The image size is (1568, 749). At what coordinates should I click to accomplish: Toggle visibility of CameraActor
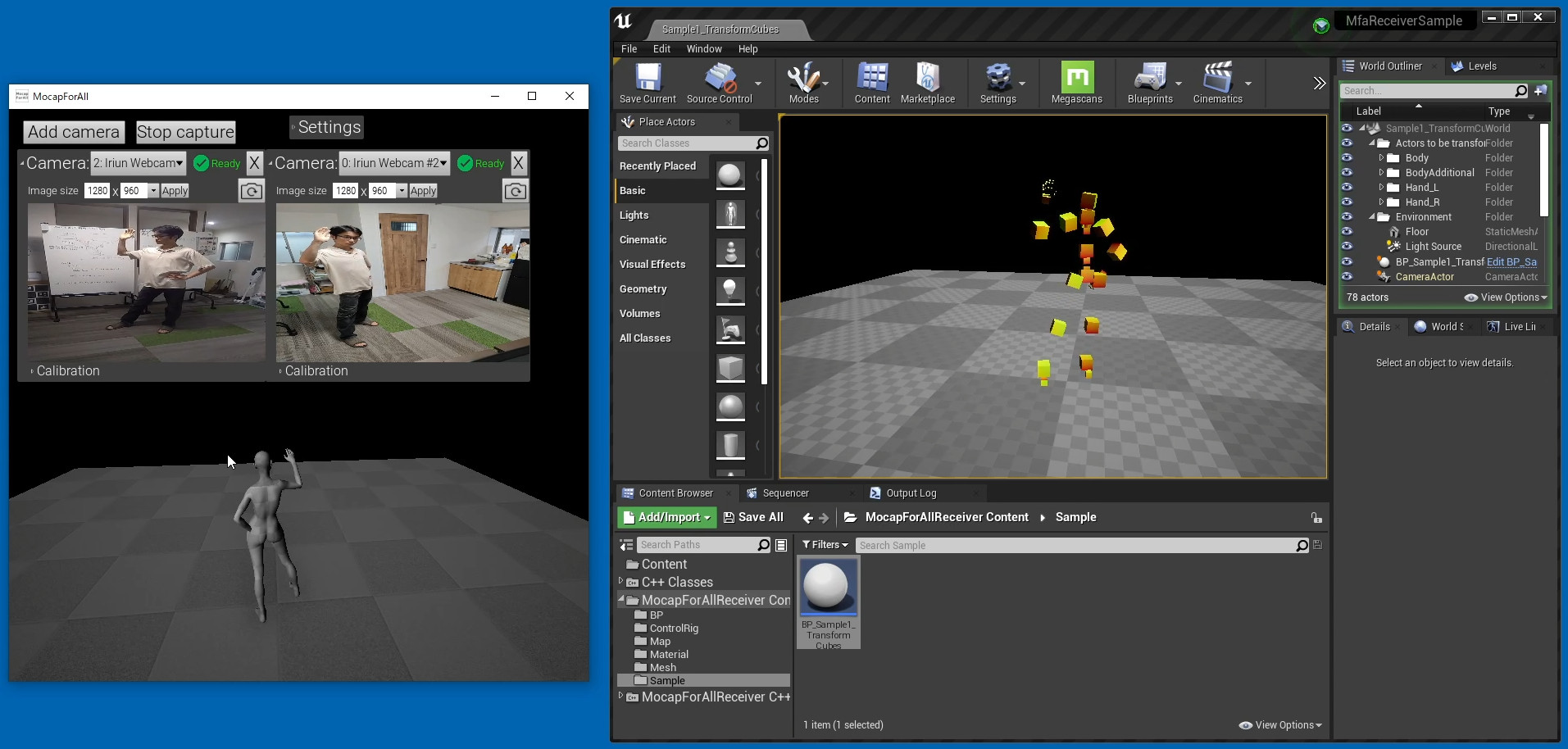(1348, 277)
